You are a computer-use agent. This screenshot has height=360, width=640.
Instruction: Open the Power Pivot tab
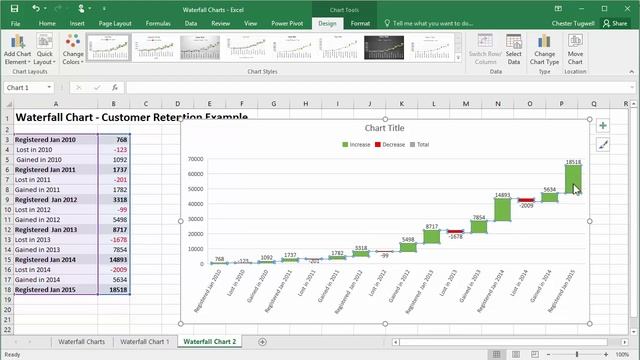click(287, 24)
